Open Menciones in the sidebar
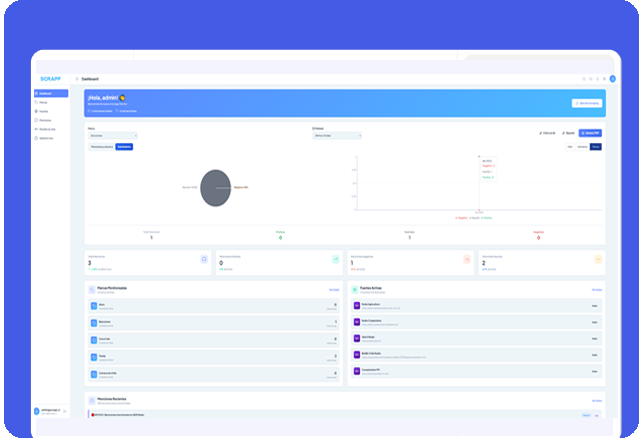 tap(45, 120)
